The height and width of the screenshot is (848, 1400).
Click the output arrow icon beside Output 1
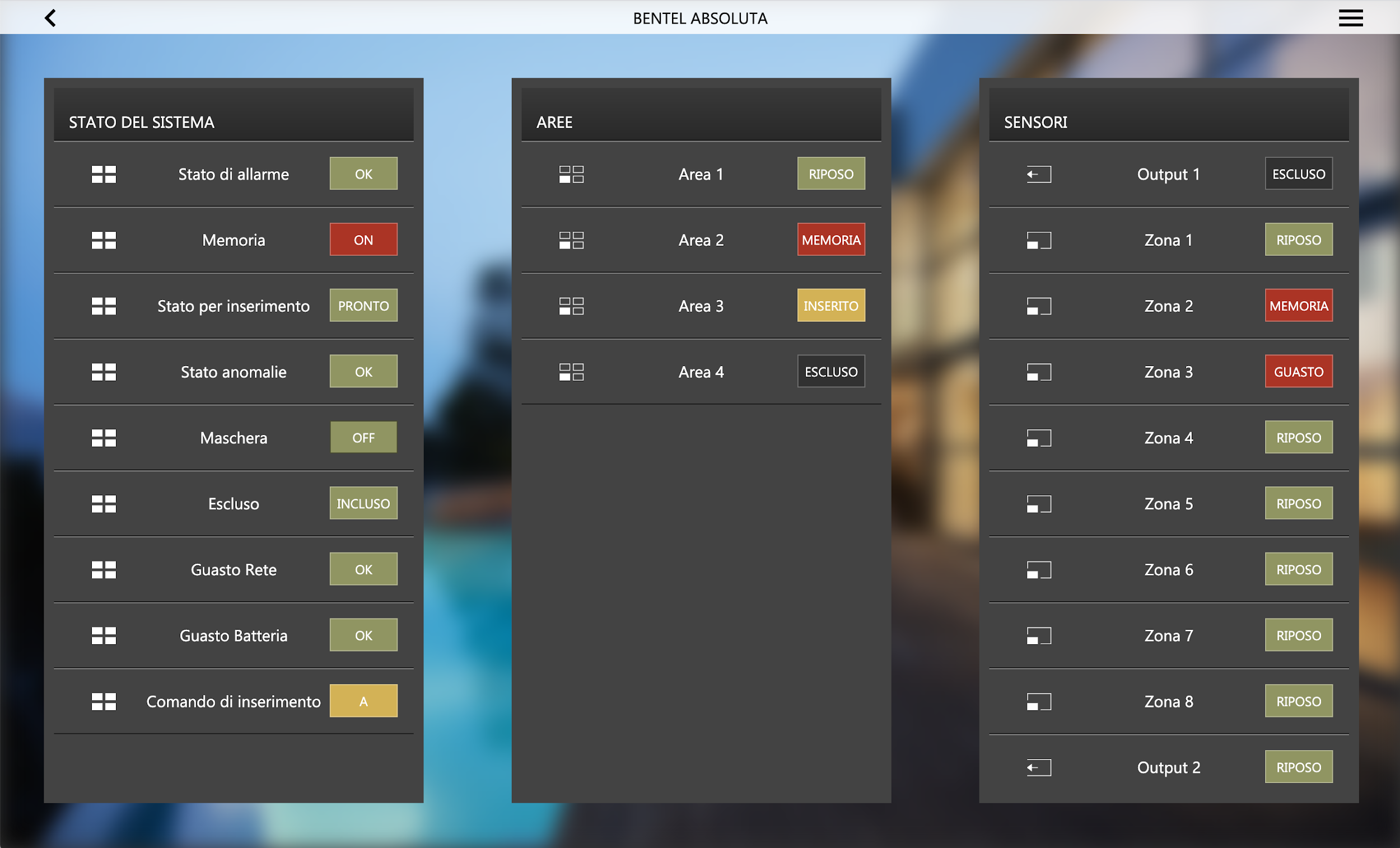(x=1039, y=175)
